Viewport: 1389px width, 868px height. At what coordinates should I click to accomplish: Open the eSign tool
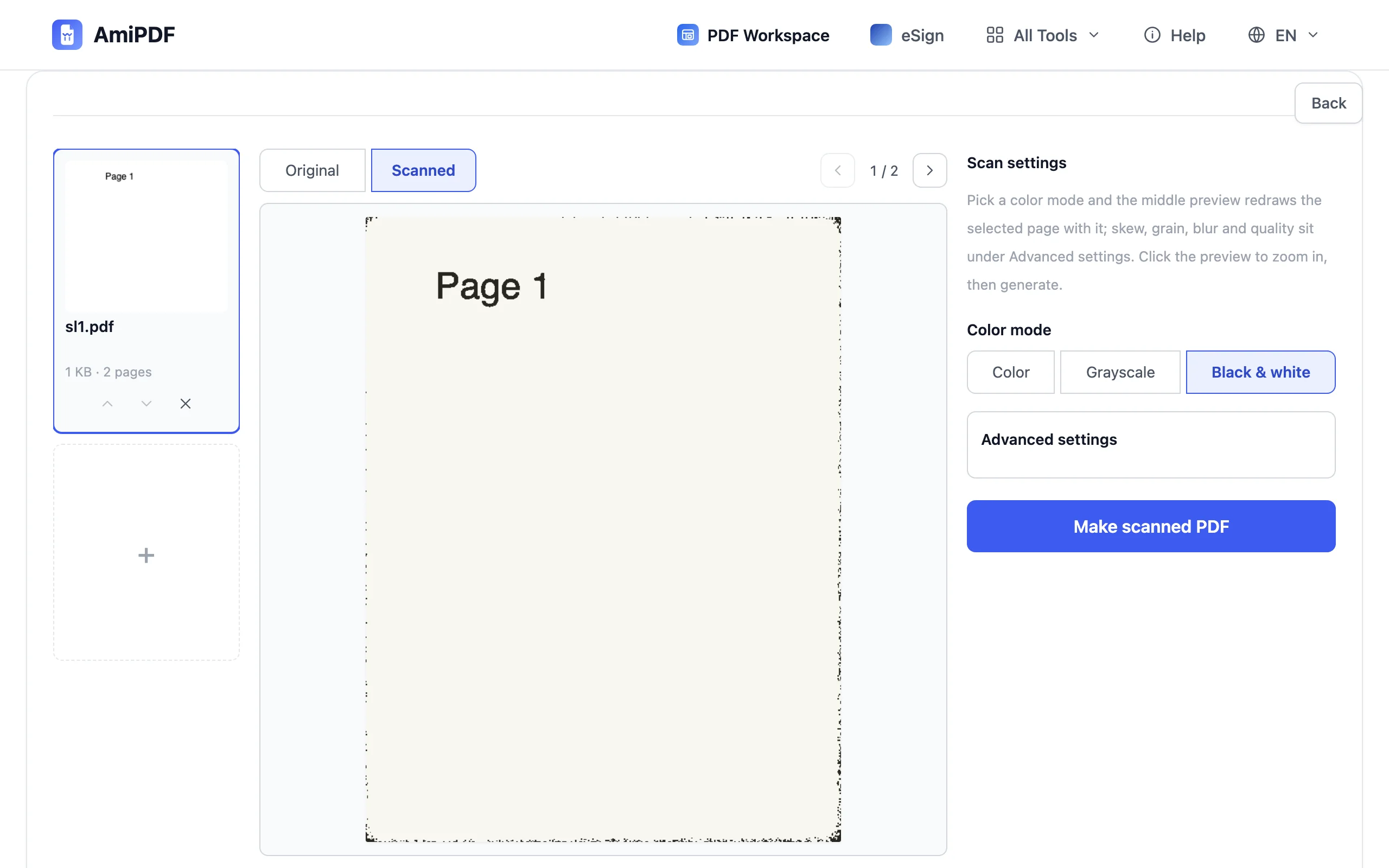(907, 35)
